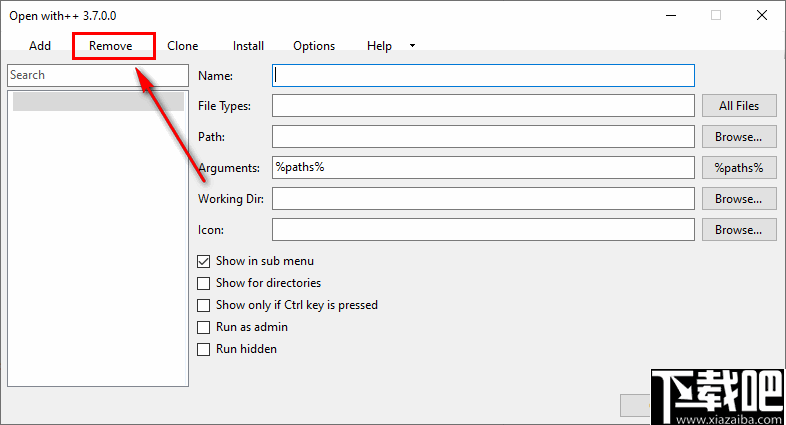Viewport: 786px width, 425px height.
Task: Browse for a Working Dir folder
Action: (x=739, y=199)
